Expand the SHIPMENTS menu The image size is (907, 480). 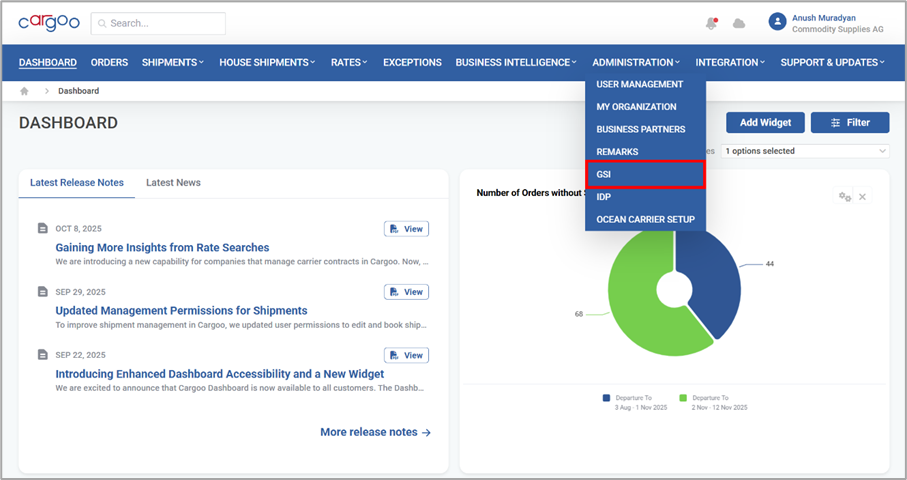coord(173,62)
